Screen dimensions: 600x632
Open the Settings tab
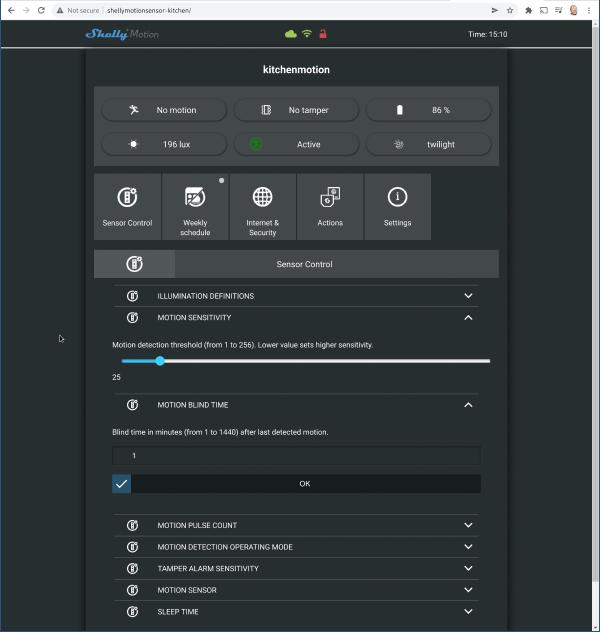(x=398, y=207)
